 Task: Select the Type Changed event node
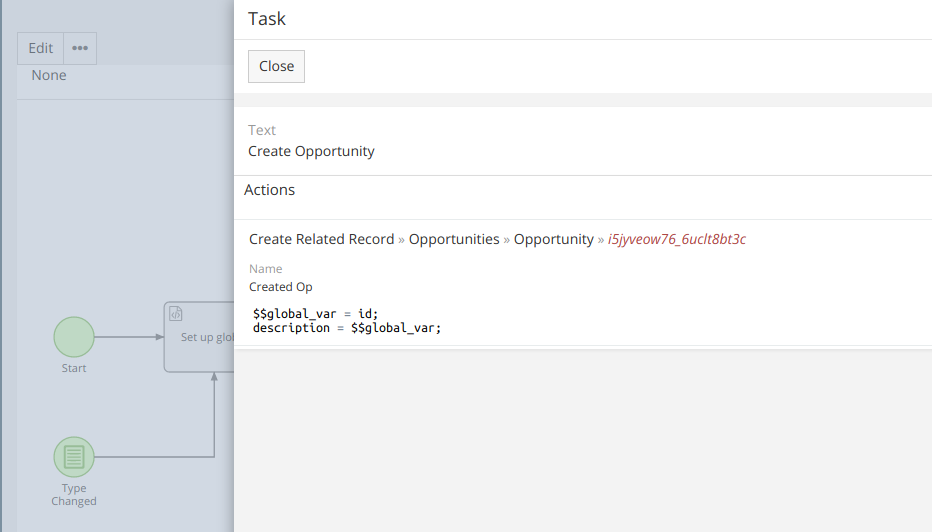[x=74, y=457]
